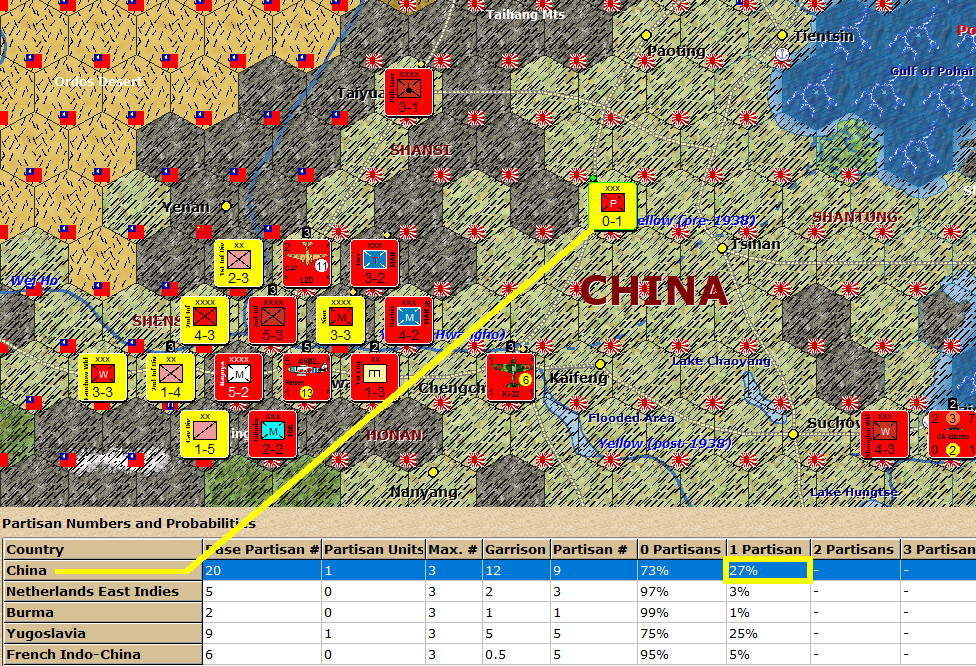The height and width of the screenshot is (666, 976).
Task: Click the Kaifeng city dot
Action: click(600, 363)
